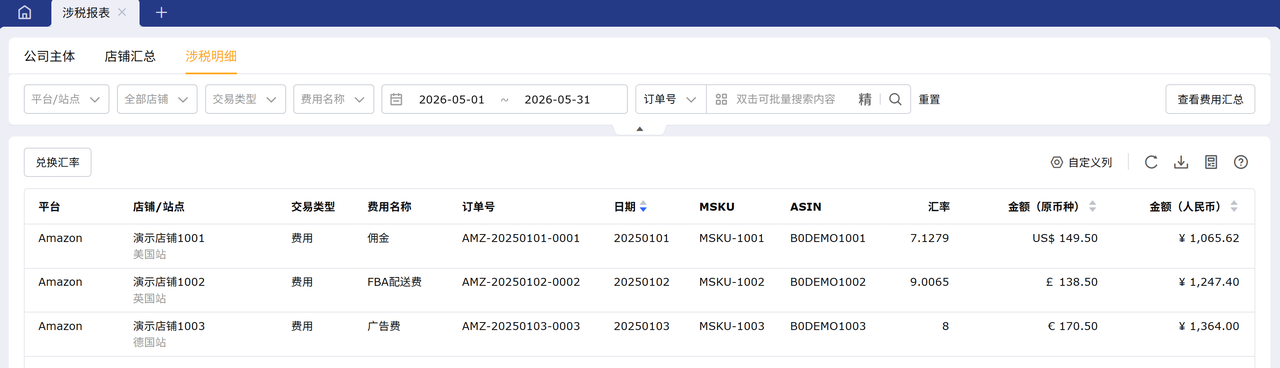The width and height of the screenshot is (1280, 368).
Task: Click the magnifier search icon
Action: coord(895,99)
